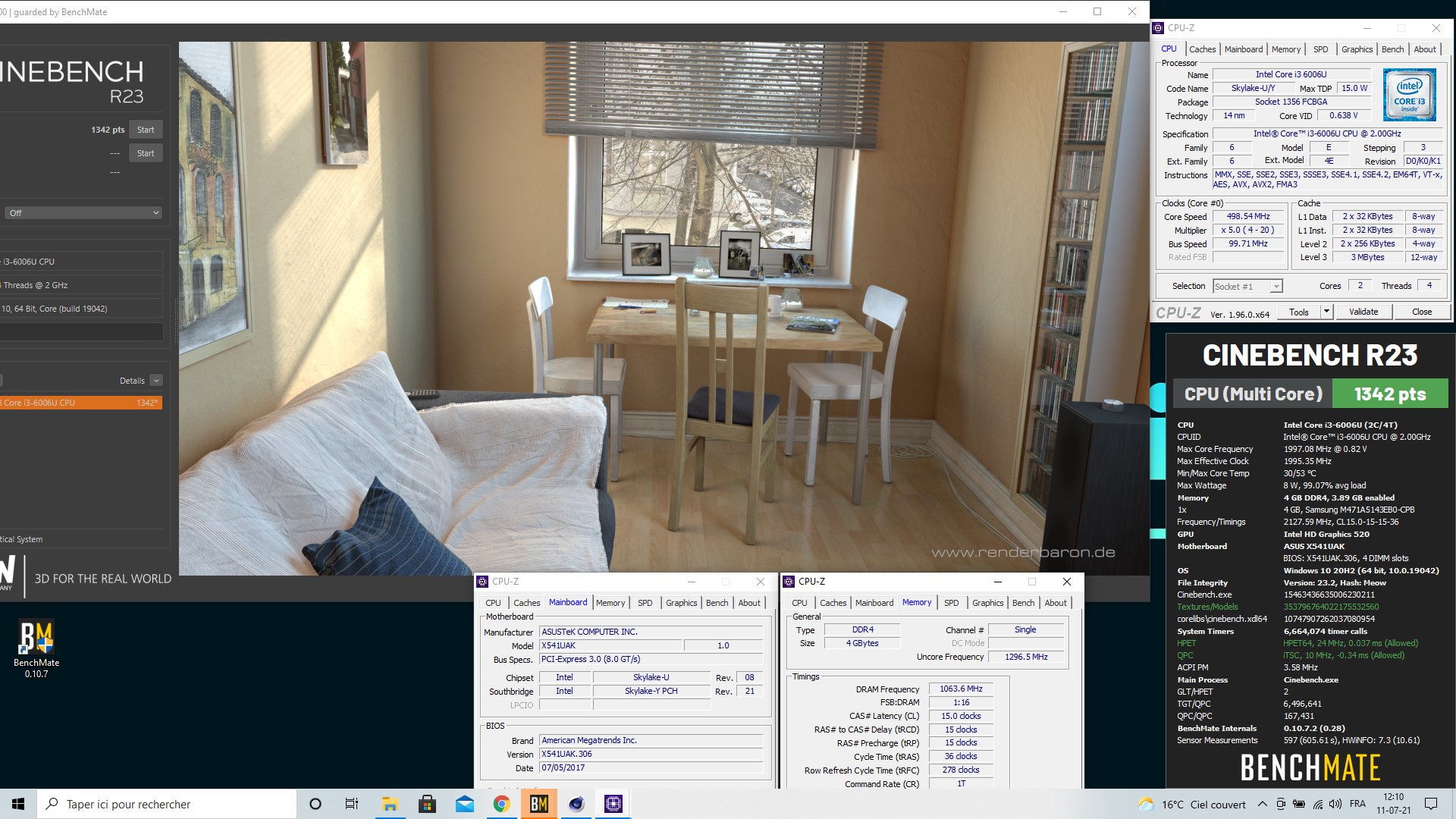Switch to CPU-Z in taskbar
The image size is (1456, 819).
click(613, 804)
